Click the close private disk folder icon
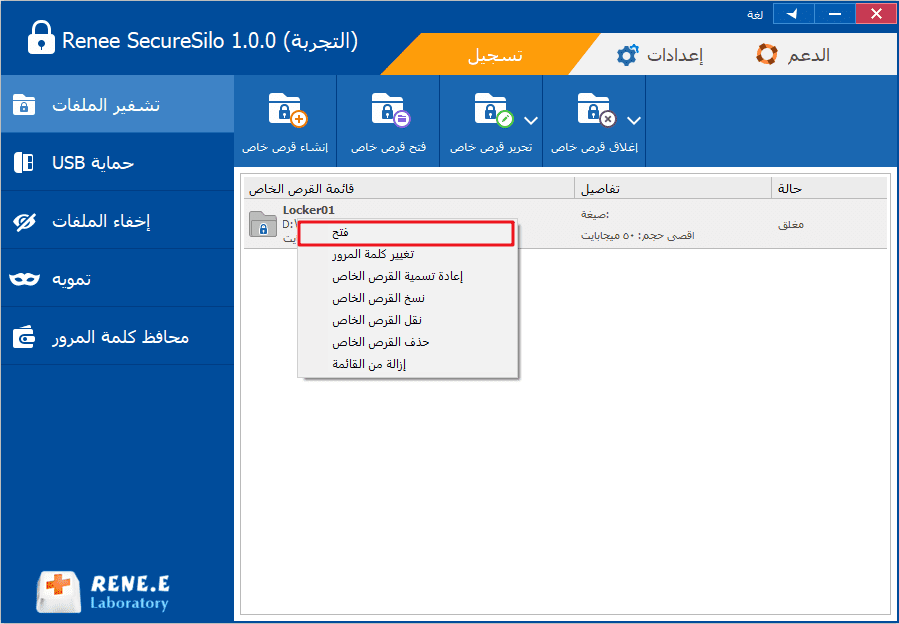The image size is (899, 624). 596,110
